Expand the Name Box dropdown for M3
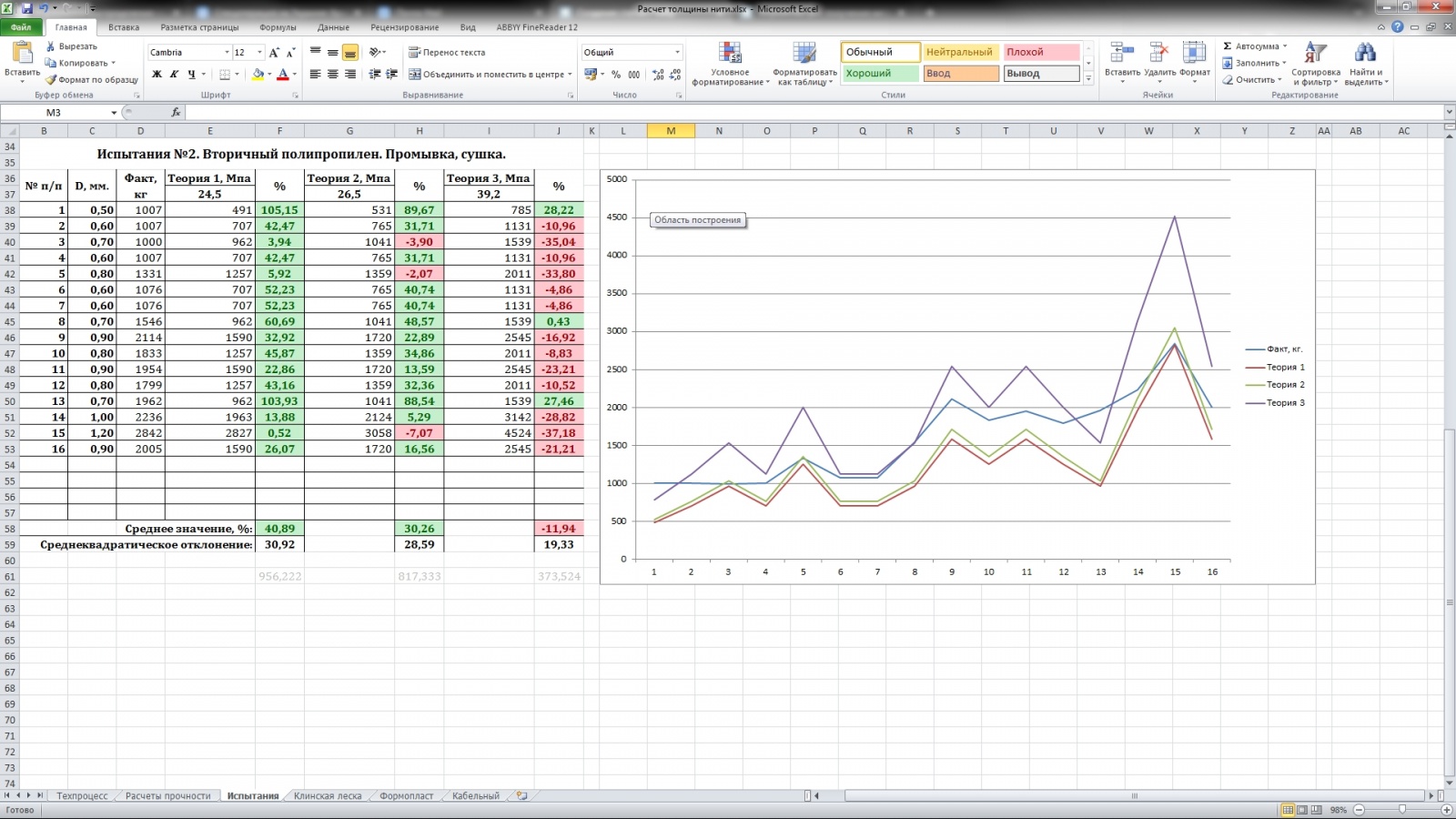Image resolution: width=1456 pixels, height=819 pixels. [114, 113]
